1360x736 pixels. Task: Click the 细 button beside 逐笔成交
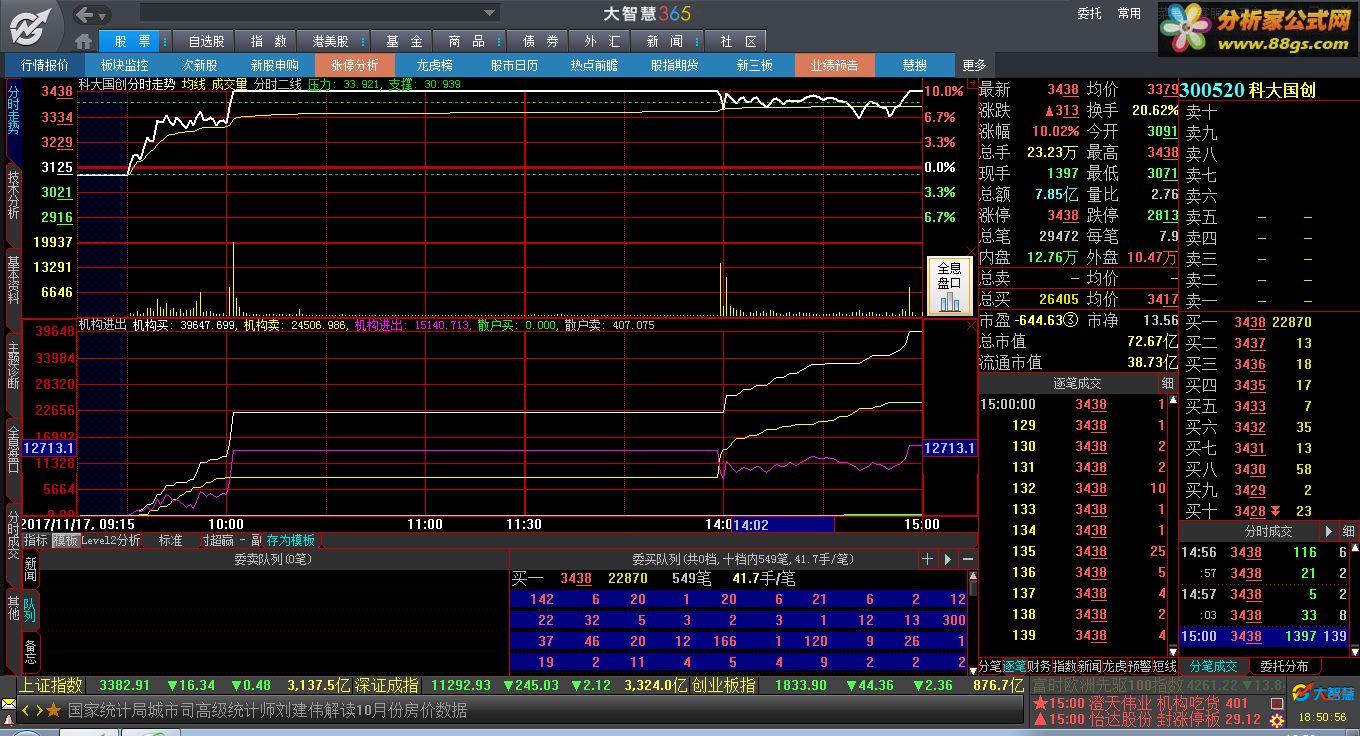pos(1168,383)
